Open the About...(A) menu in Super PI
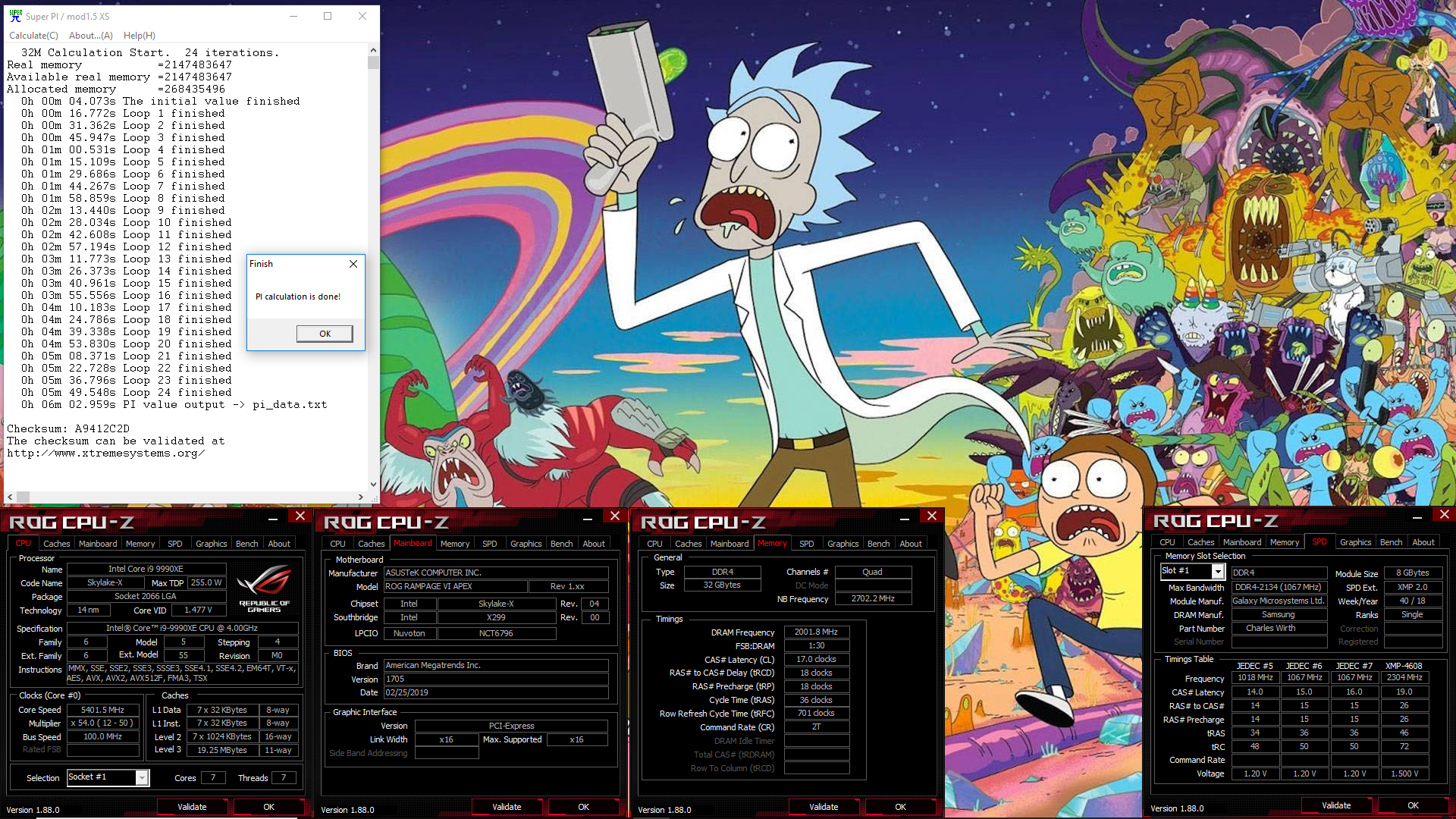The height and width of the screenshot is (819, 1456). [91, 36]
